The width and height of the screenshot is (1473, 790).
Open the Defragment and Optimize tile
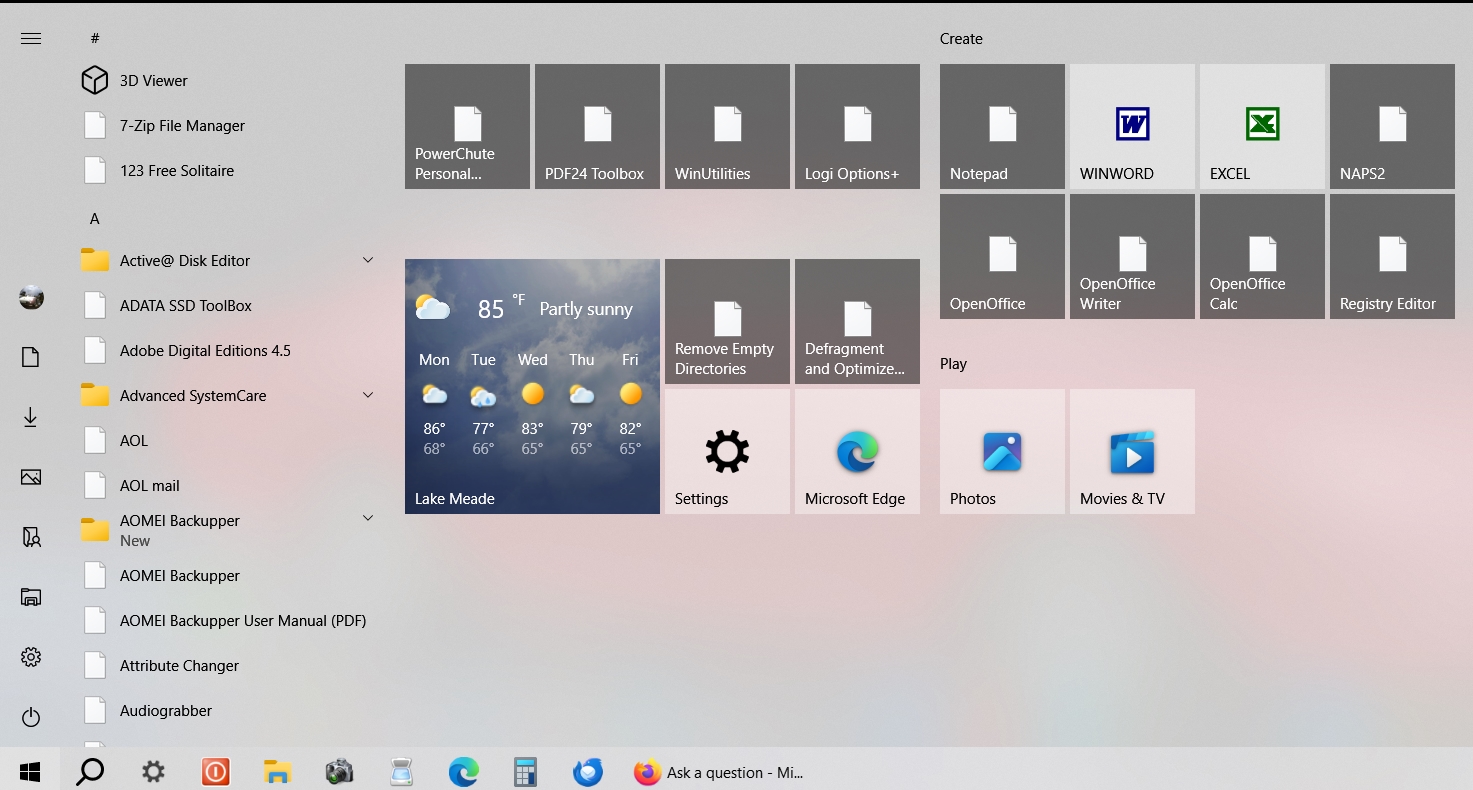coord(857,321)
